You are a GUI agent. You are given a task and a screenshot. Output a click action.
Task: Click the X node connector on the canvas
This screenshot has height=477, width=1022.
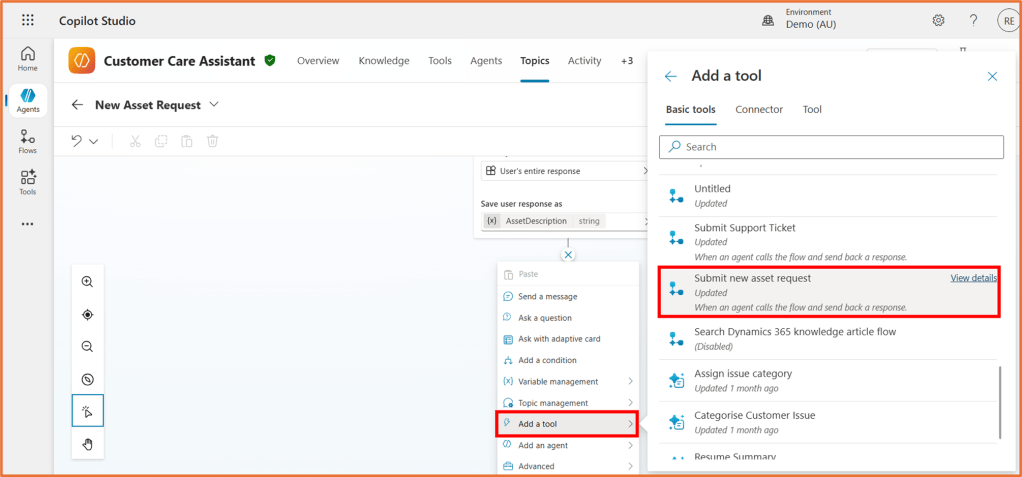pos(568,255)
